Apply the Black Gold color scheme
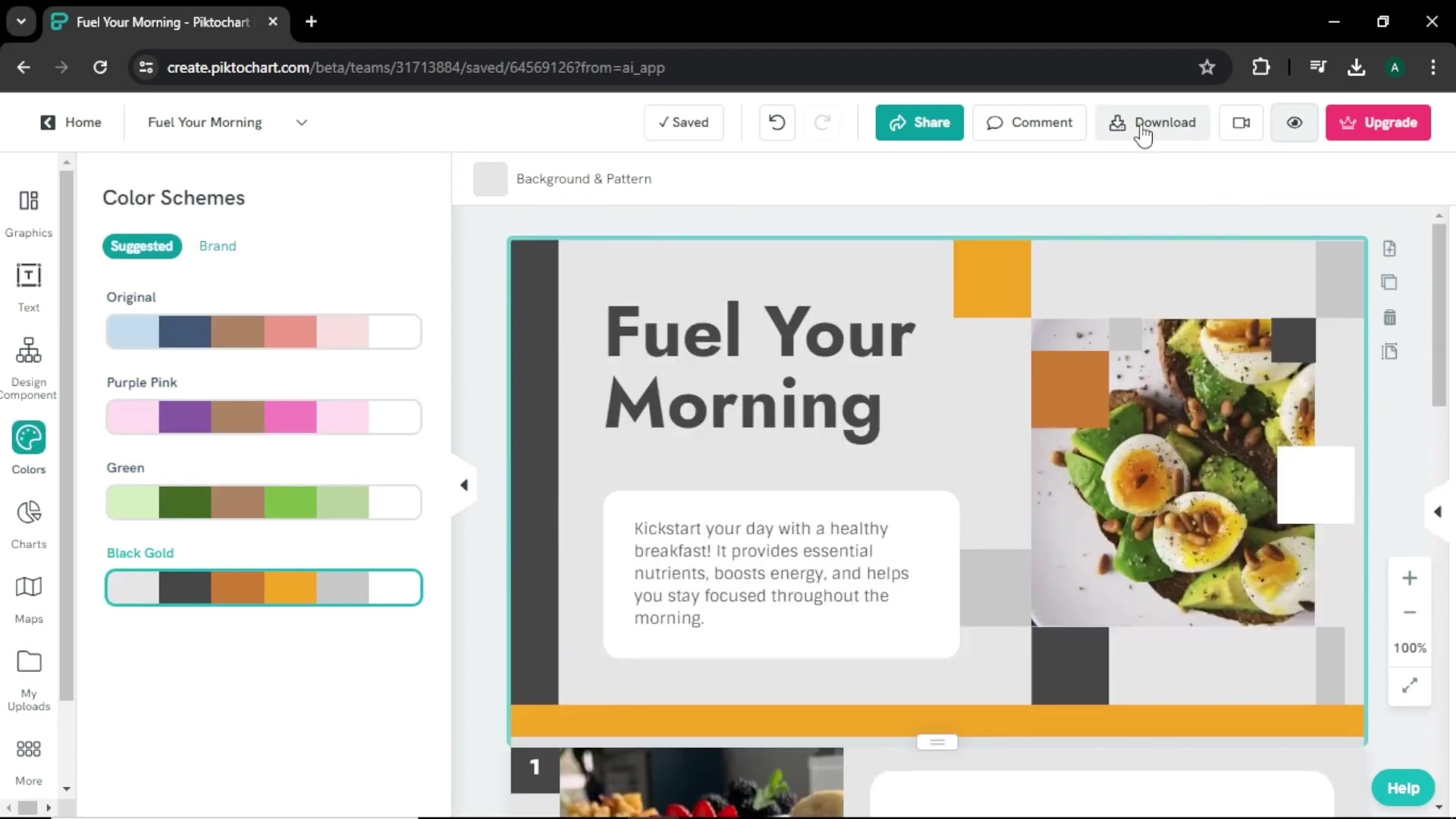 point(264,588)
